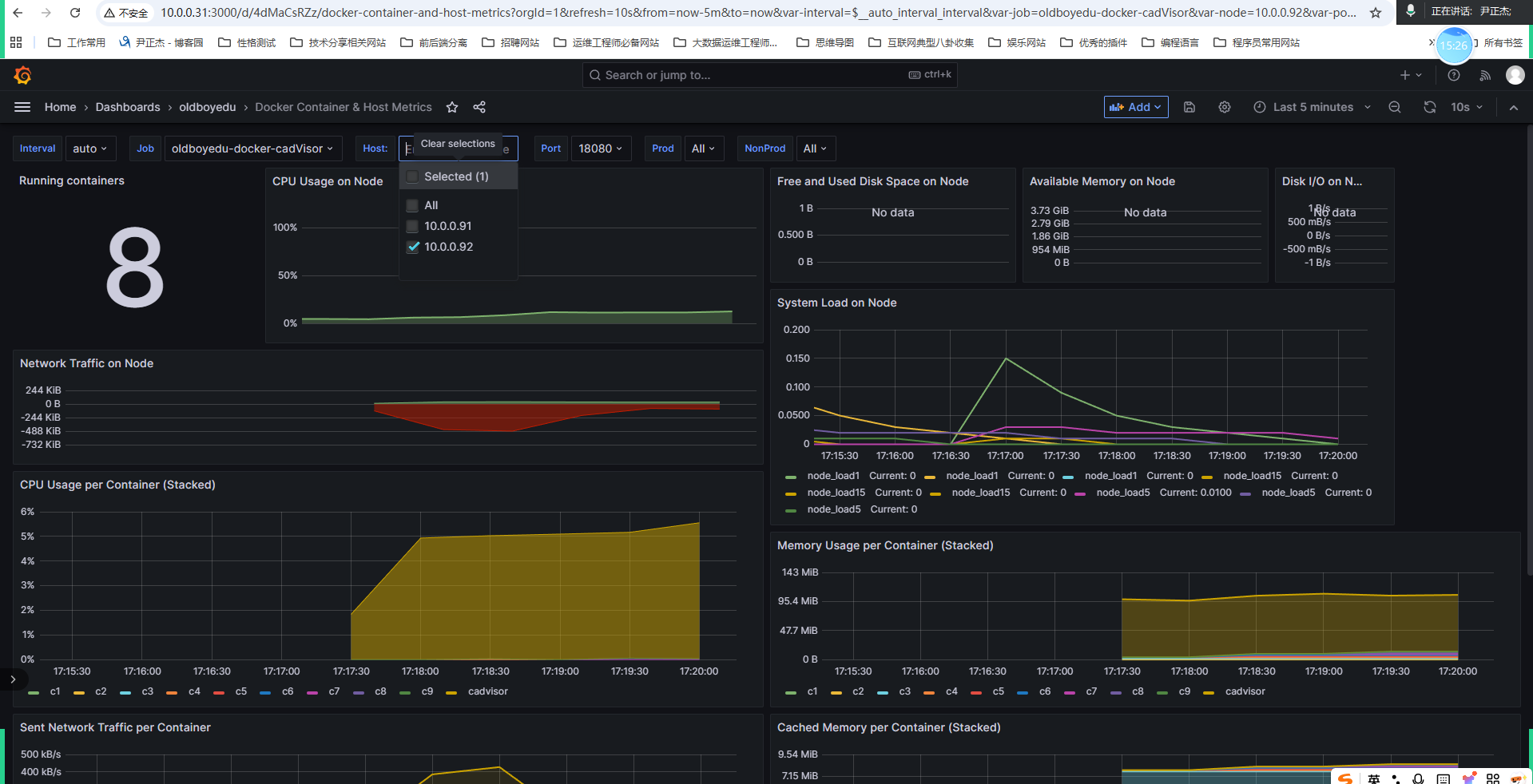1533x784 pixels.
Task: Uncheck the 10.0.0.92 host checkbox
Action: [412, 247]
